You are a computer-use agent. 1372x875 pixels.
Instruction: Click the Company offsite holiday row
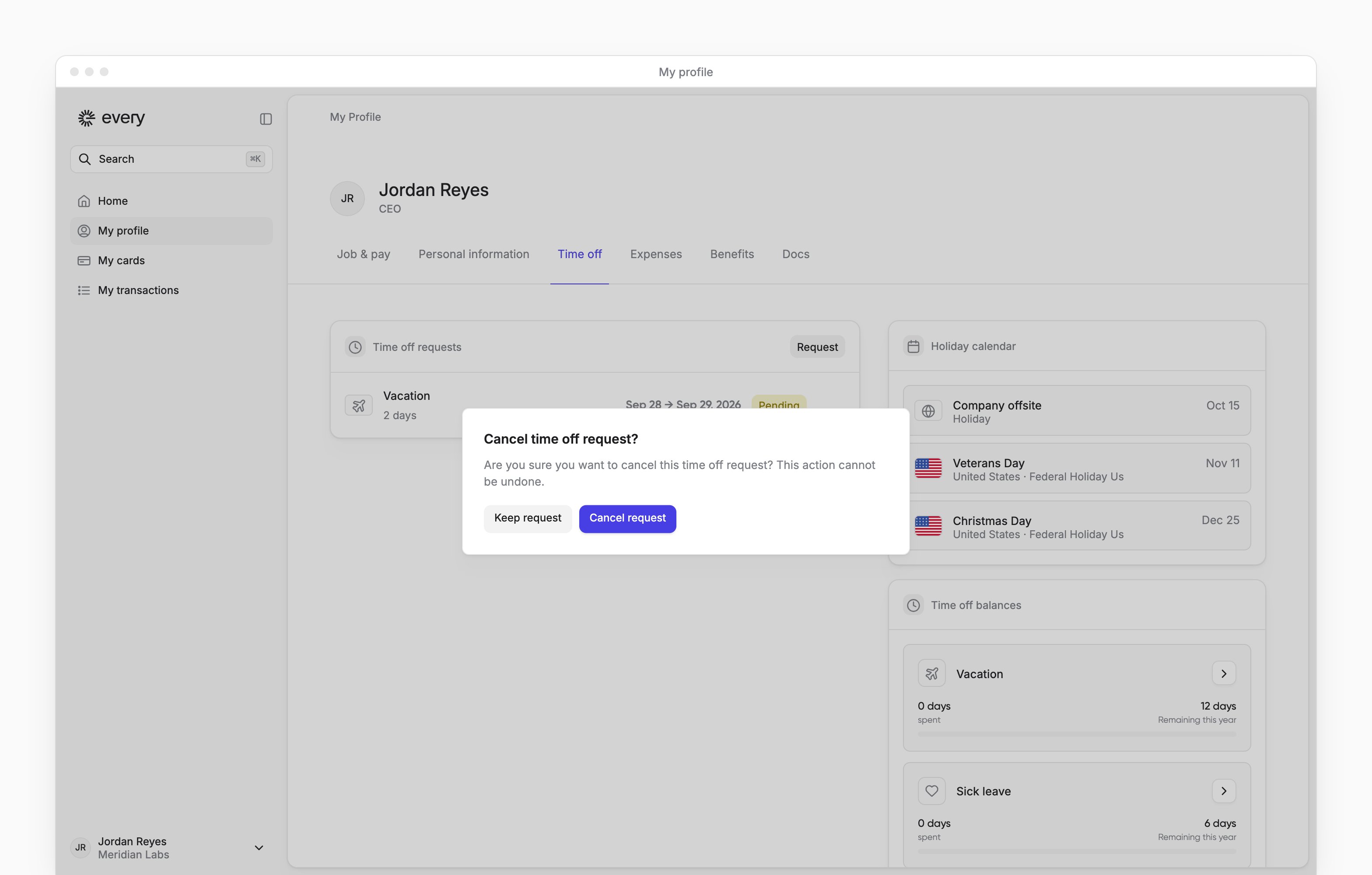coord(1077,411)
